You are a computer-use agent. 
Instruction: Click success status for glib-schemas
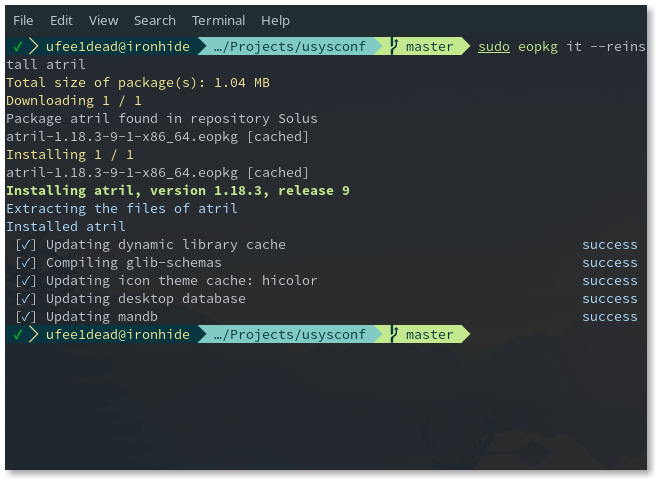point(610,263)
